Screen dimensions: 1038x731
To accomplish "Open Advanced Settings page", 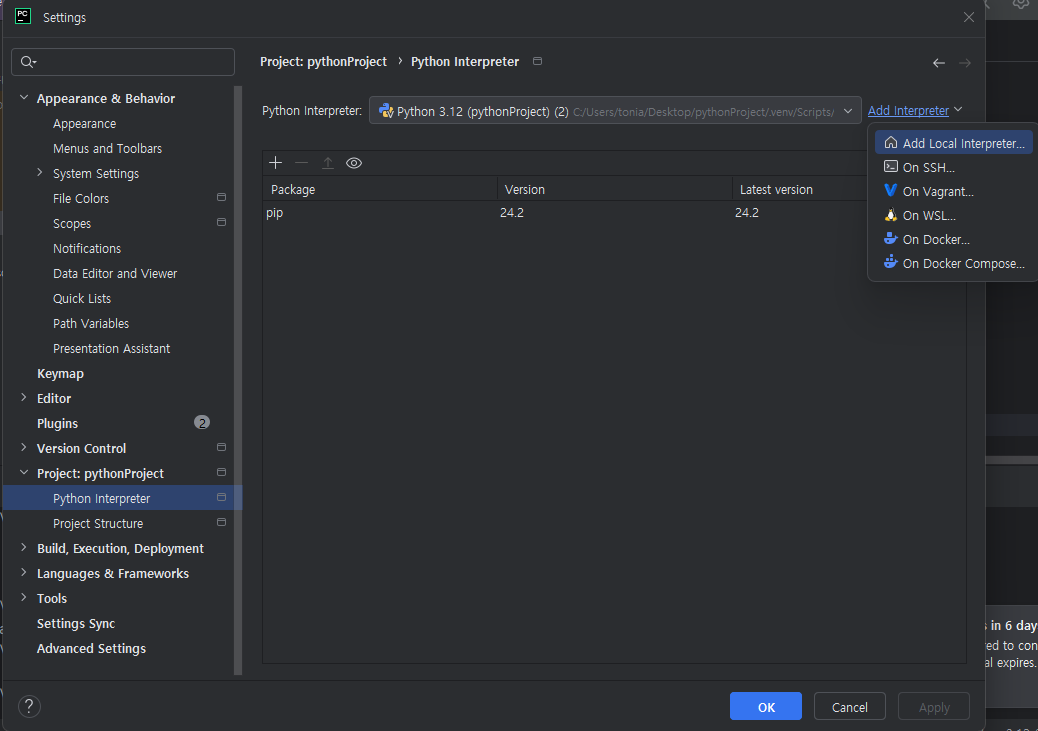I will point(91,648).
